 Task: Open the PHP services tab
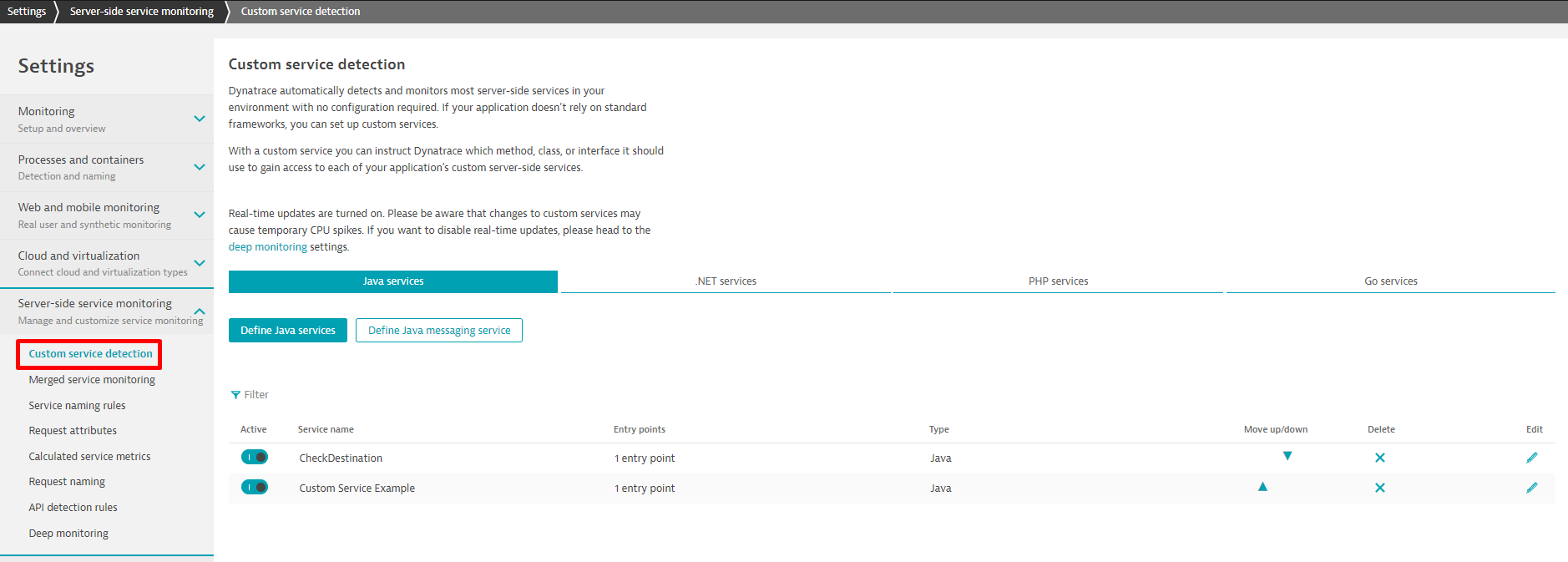[1058, 281]
